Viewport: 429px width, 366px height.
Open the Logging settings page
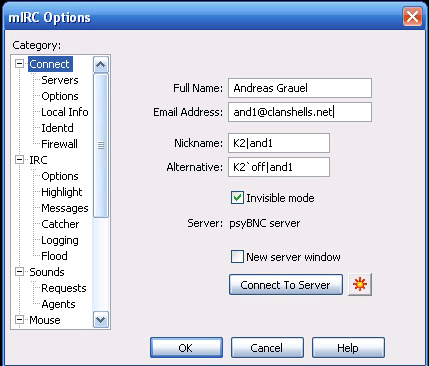click(x=60, y=240)
